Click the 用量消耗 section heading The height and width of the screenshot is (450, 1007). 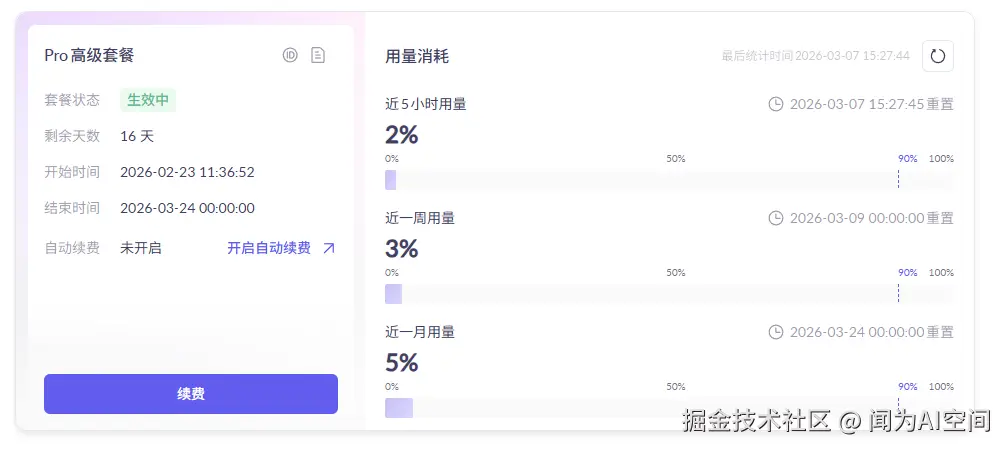click(417, 56)
